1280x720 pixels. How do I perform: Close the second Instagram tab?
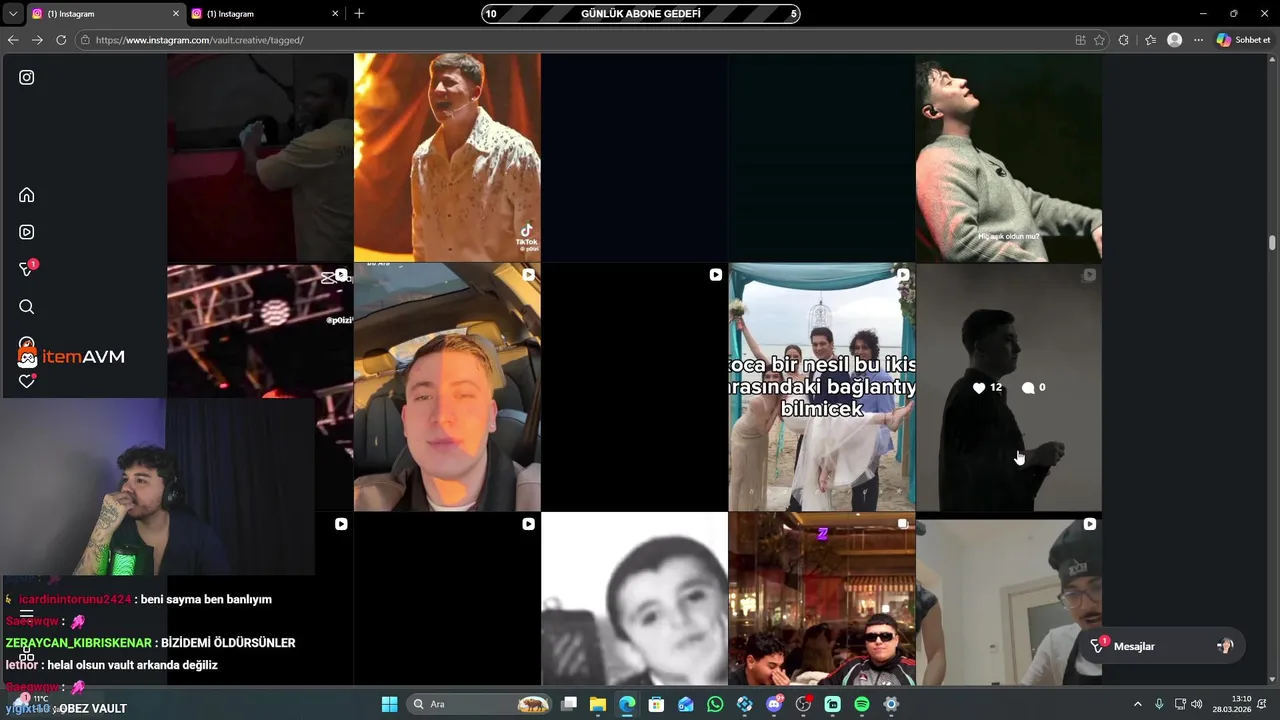click(x=335, y=14)
